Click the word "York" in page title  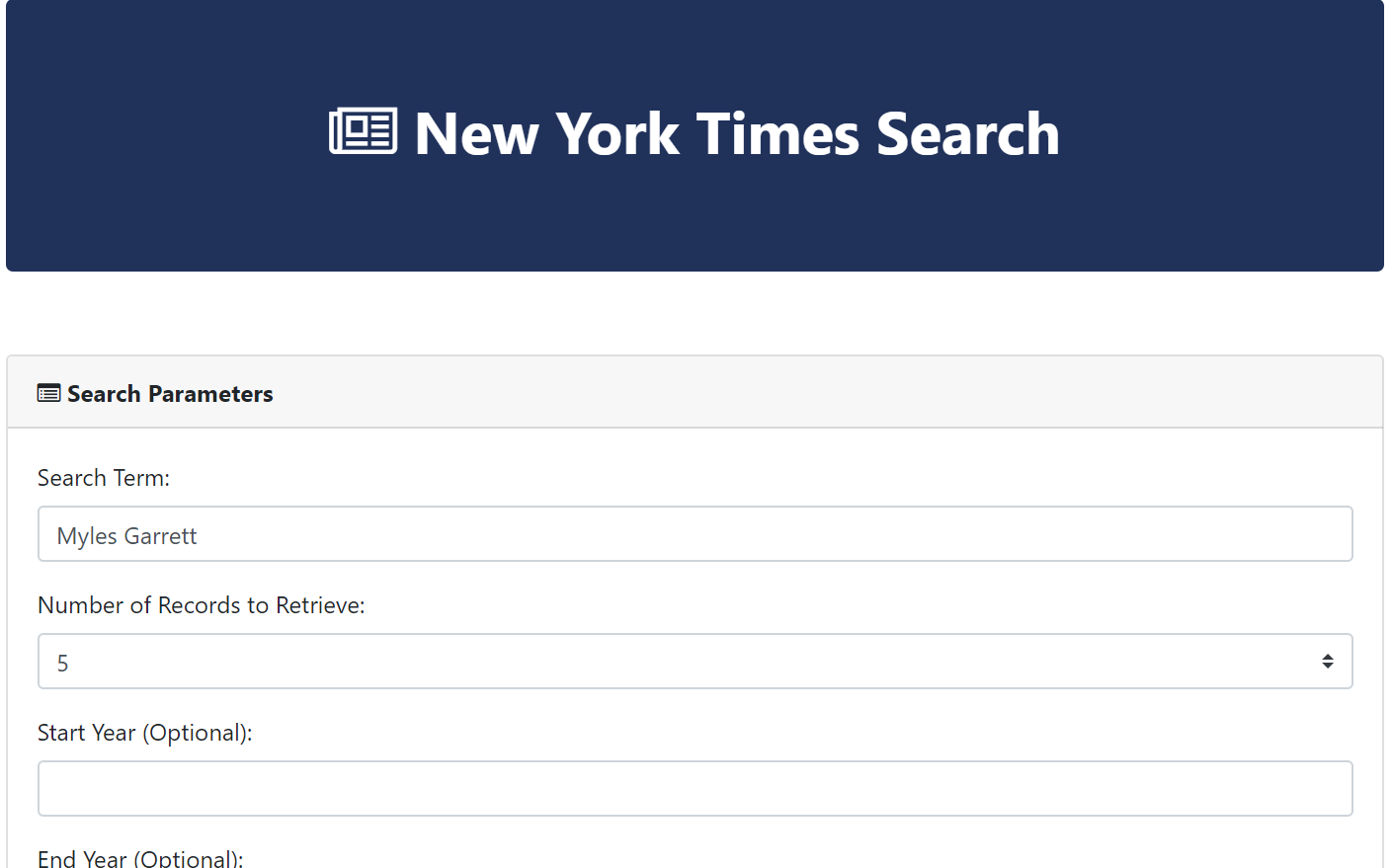[617, 133]
